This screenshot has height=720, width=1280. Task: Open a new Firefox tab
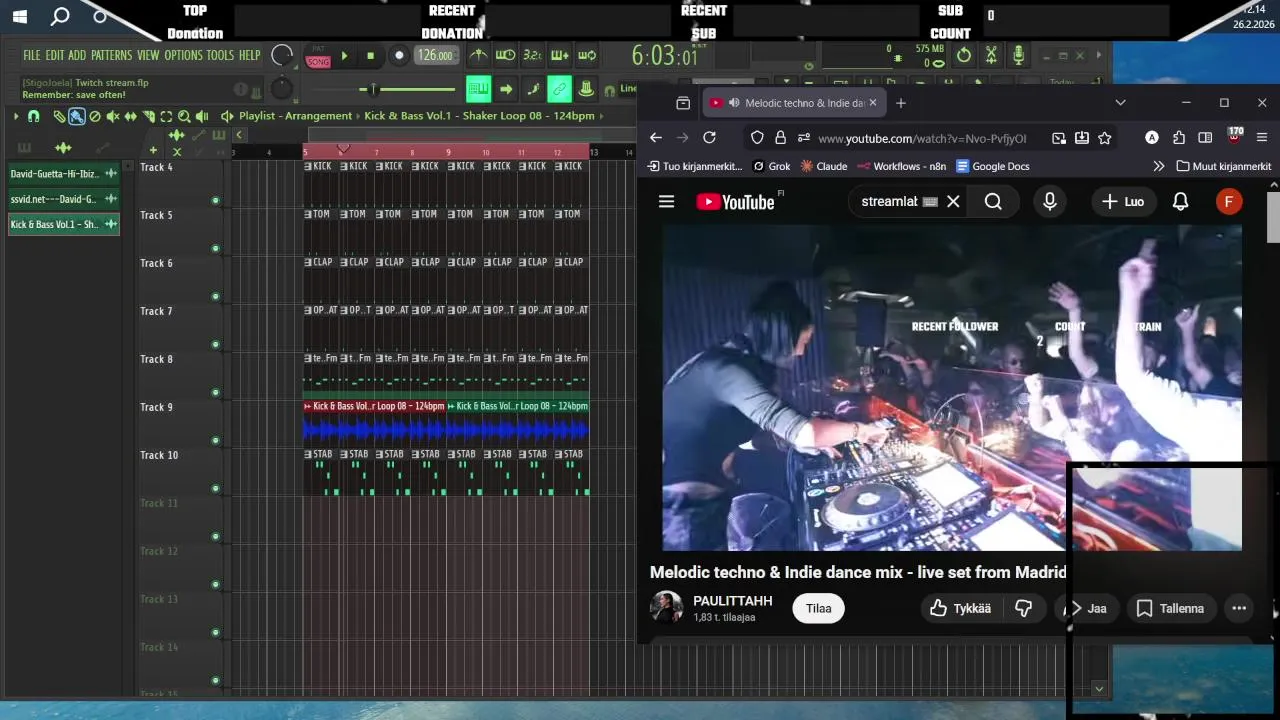click(x=900, y=102)
